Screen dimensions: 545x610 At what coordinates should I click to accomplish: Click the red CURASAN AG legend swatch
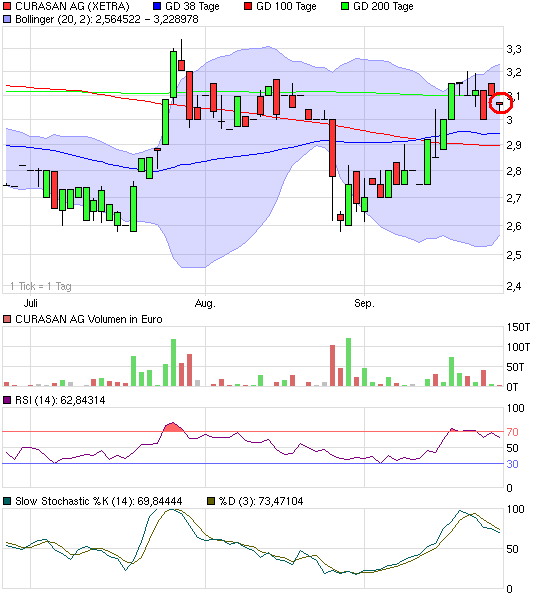pyautogui.click(x=7, y=6)
